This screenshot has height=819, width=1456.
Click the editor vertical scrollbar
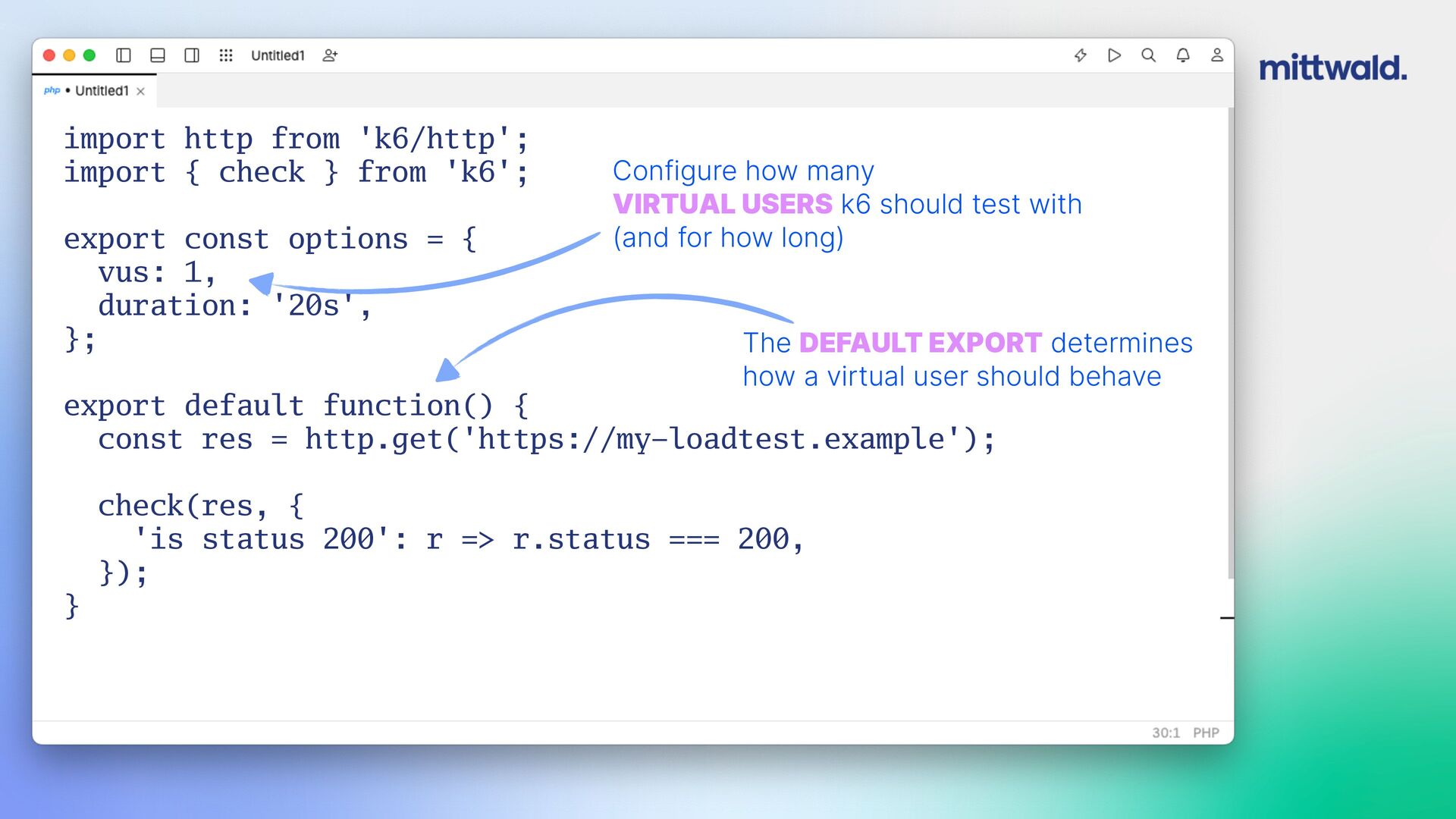[x=1230, y=343]
